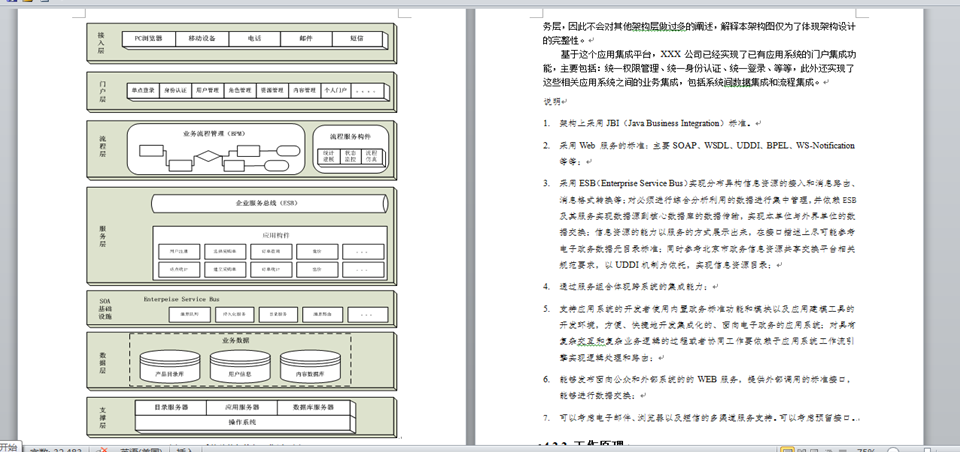Image resolution: width=960 pixels, height=452 pixels.
Task: Select the 移动设备 box in access layer
Action: tap(201, 38)
